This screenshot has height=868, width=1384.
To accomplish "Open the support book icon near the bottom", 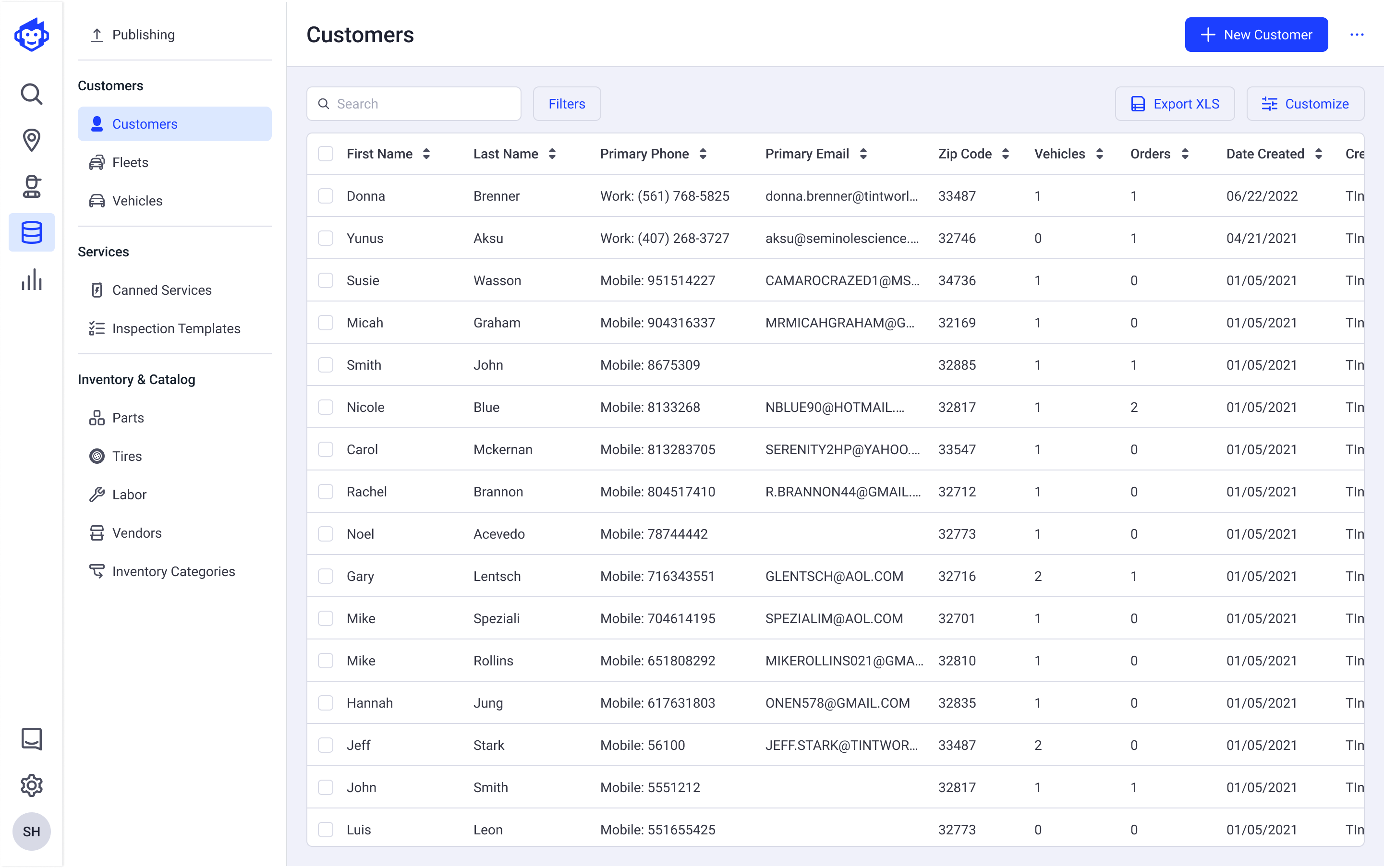I will 32,739.
